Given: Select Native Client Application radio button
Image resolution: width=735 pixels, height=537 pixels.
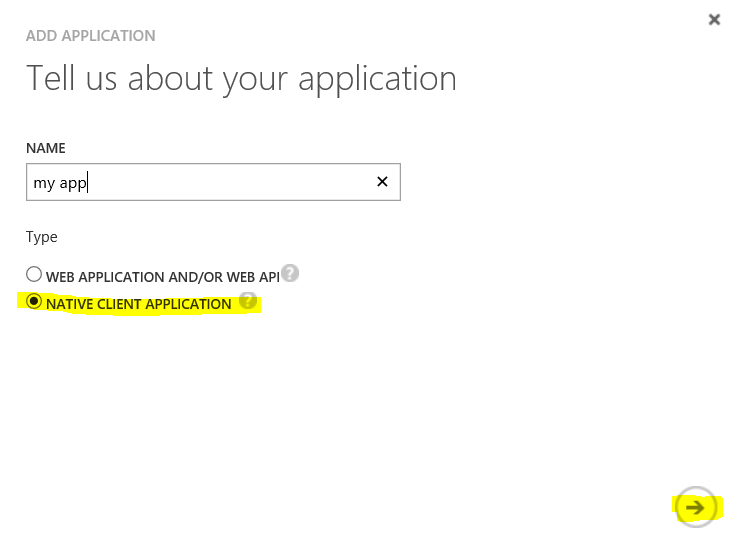Looking at the screenshot, I should [x=34, y=301].
